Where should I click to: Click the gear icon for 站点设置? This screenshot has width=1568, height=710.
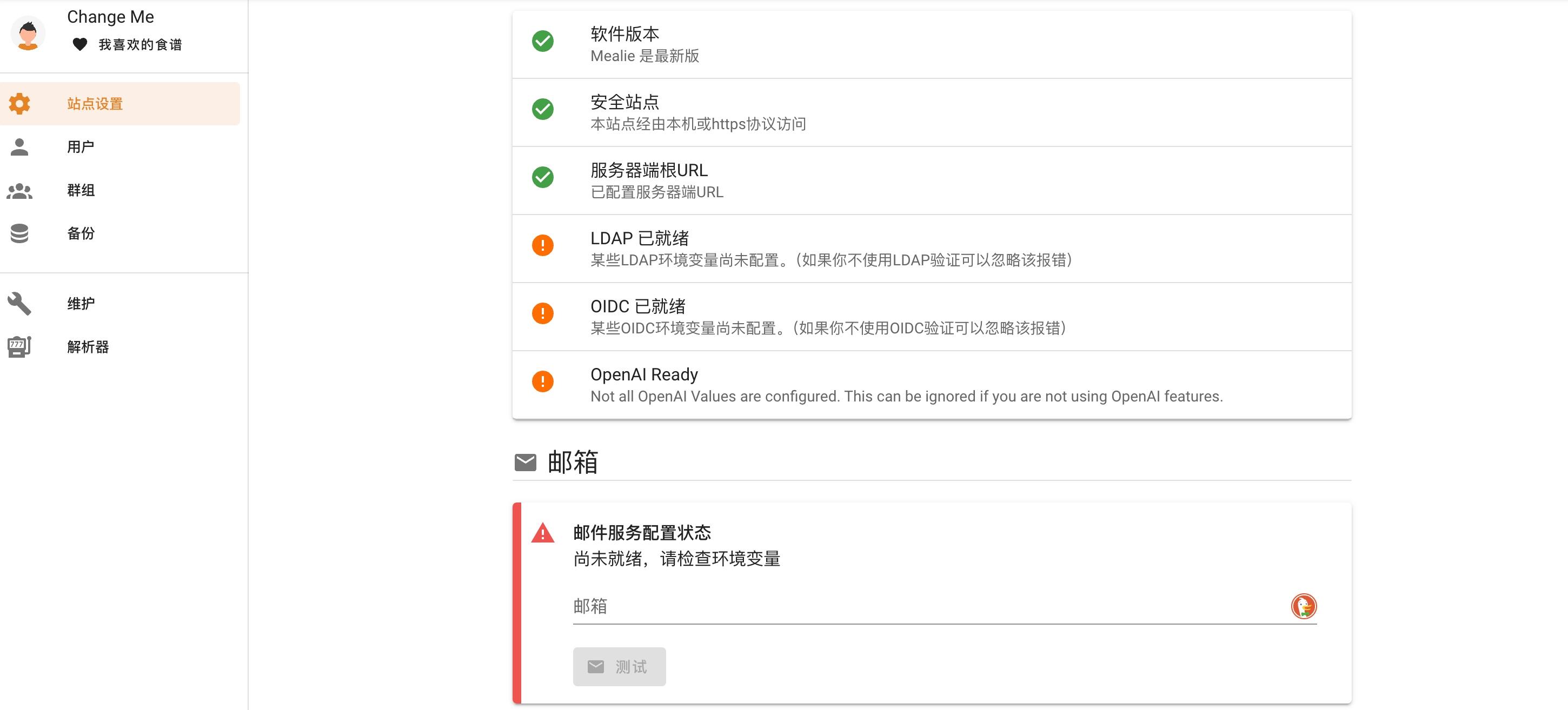coord(19,103)
